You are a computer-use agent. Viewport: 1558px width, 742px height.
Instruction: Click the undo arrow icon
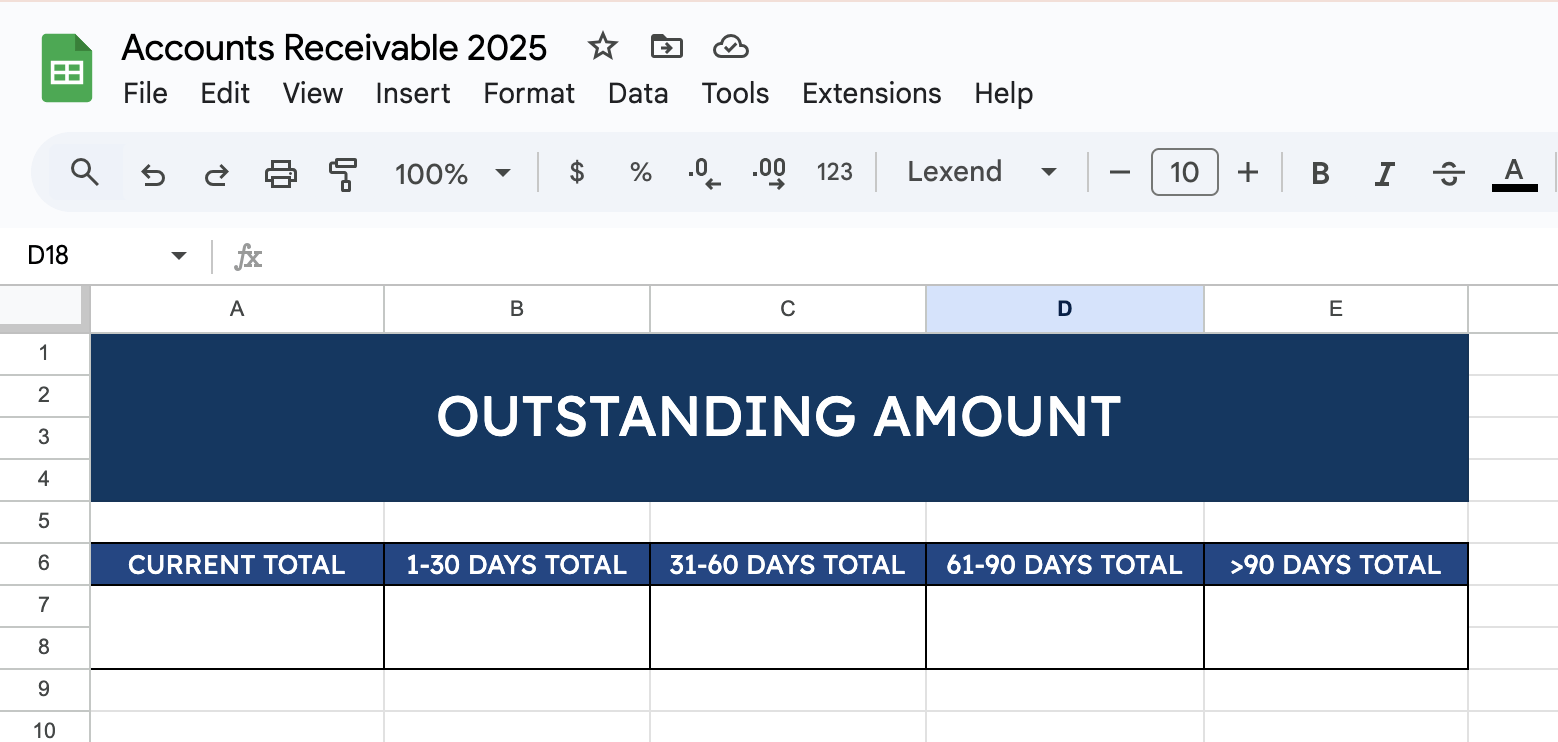152,174
